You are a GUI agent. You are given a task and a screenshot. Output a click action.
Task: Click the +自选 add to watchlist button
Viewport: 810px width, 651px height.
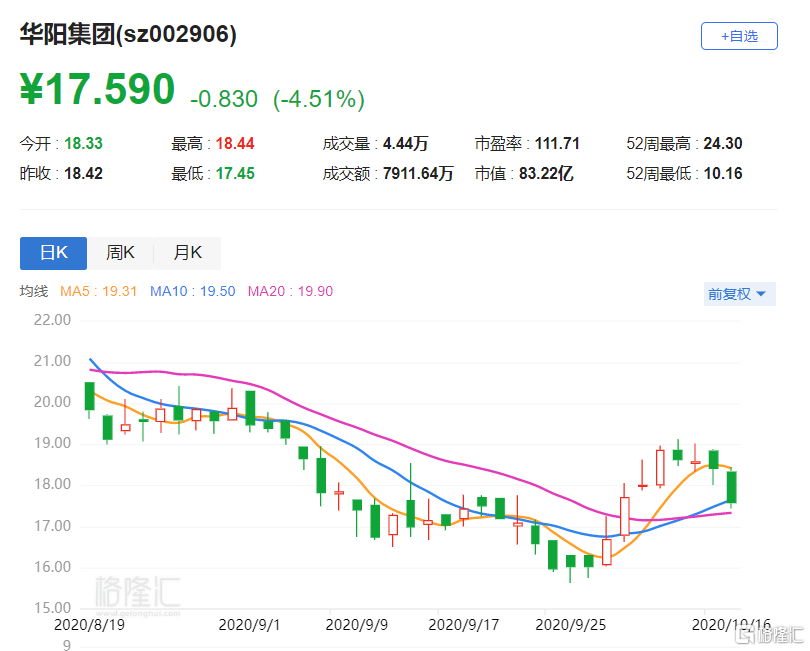click(739, 36)
